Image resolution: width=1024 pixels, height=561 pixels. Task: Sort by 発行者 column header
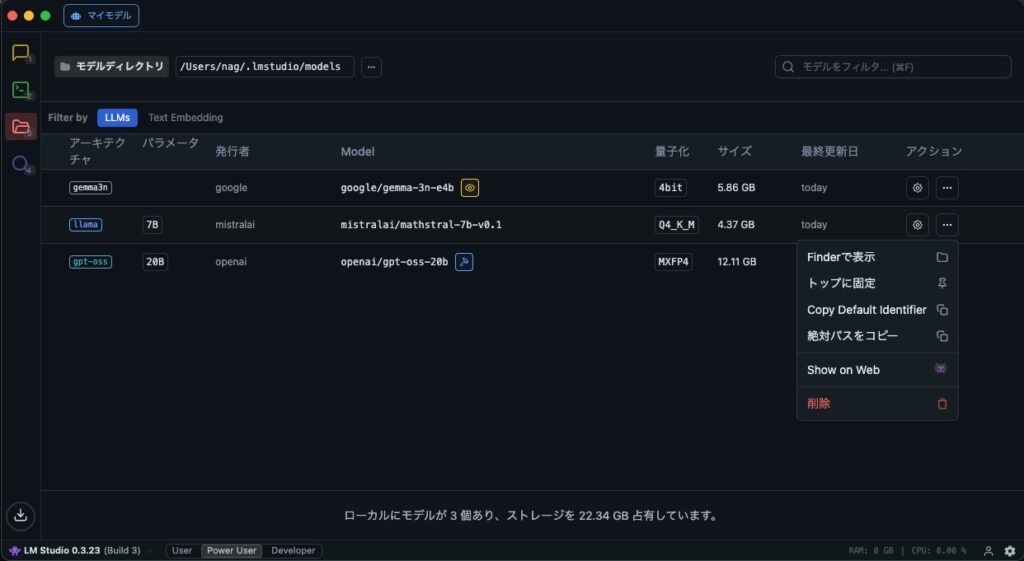coord(232,152)
